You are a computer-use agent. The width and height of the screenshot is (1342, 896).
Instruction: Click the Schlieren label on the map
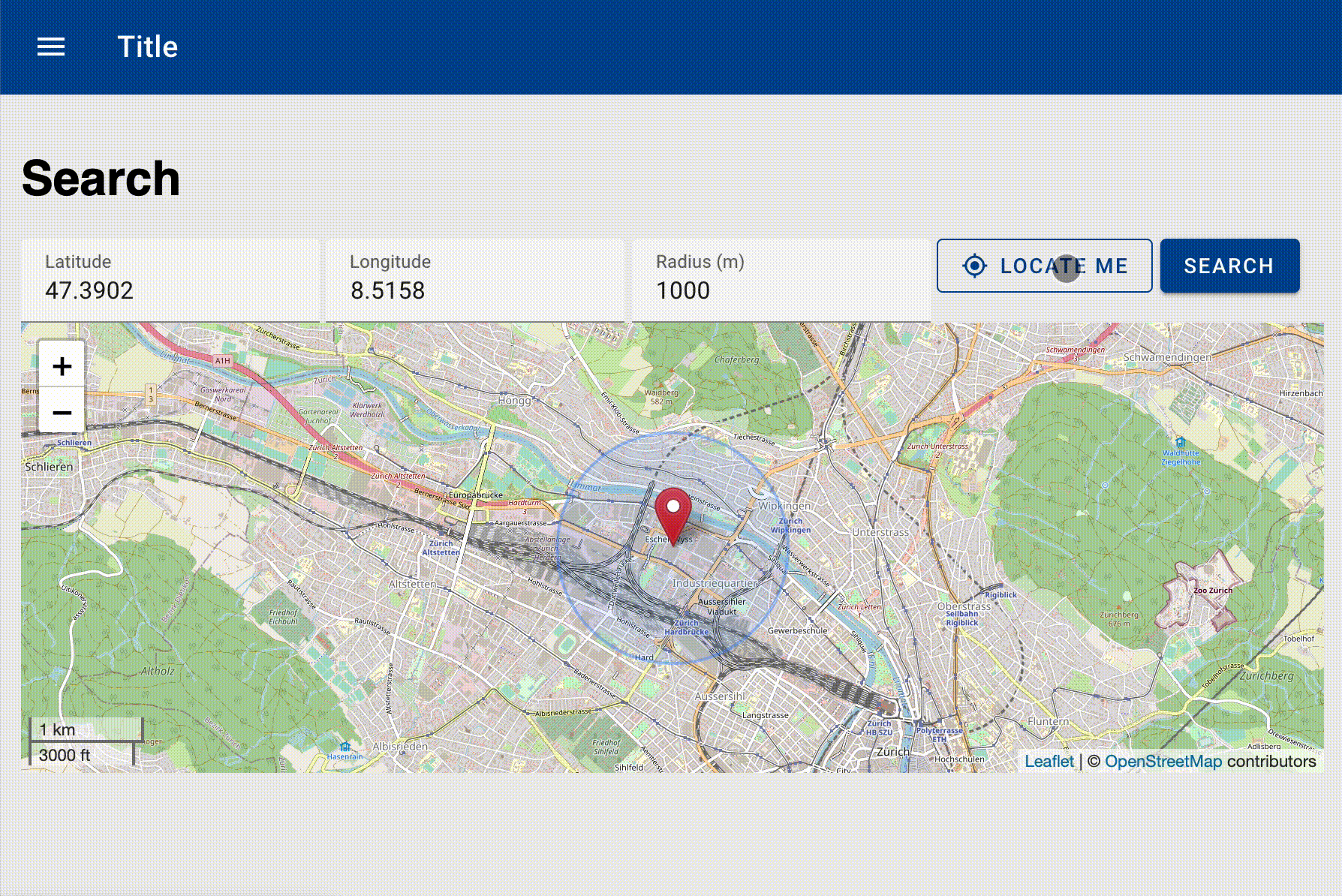tap(50, 467)
